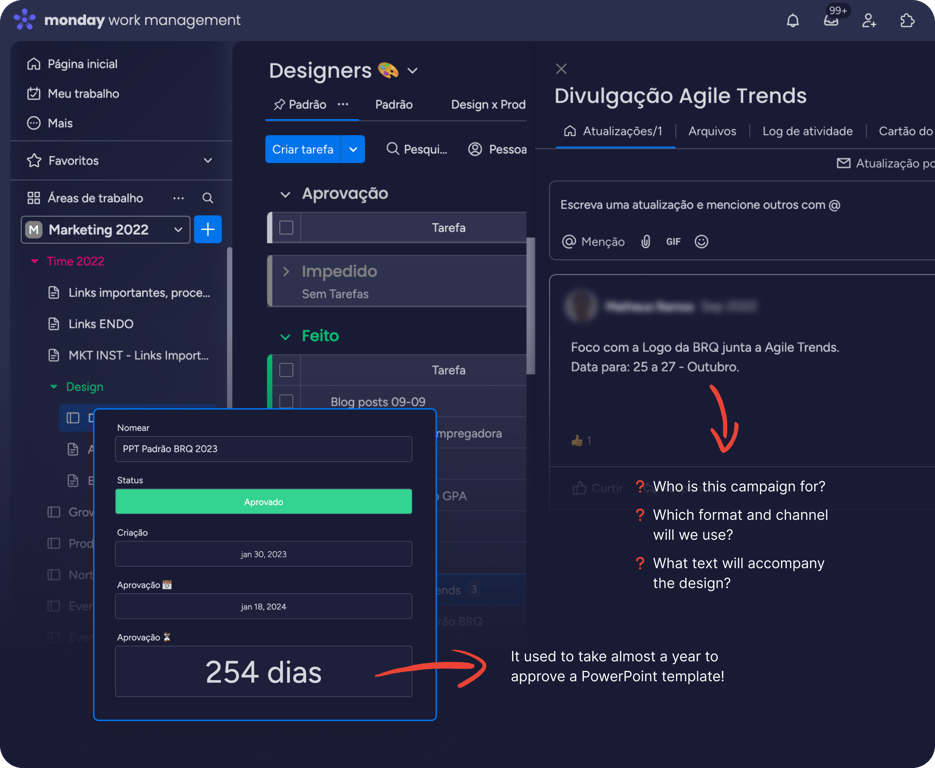Click Mais in the sidebar
Image resolution: width=935 pixels, height=768 pixels.
click(x=50, y=123)
